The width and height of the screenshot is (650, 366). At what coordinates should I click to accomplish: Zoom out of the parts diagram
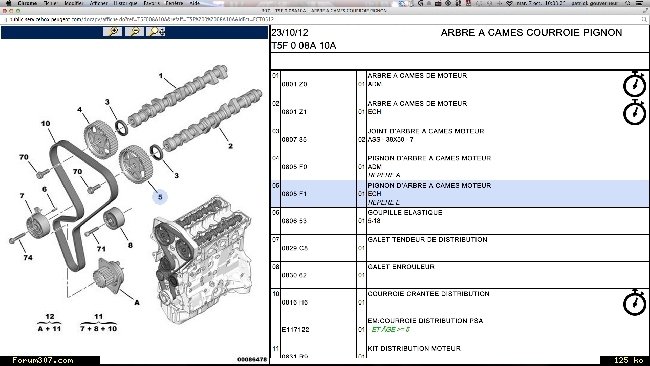[x=134, y=32]
